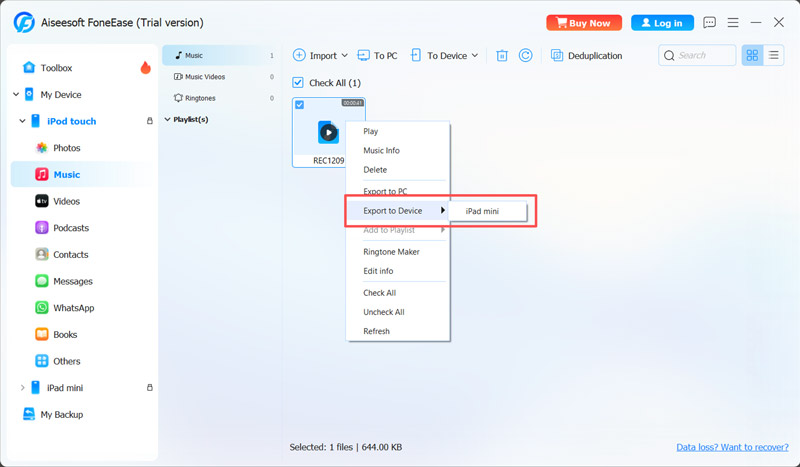Image resolution: width=800 pixels, height=467 pixels.
Task: Open Videos in the sidebar
Action: pos(66,201)
